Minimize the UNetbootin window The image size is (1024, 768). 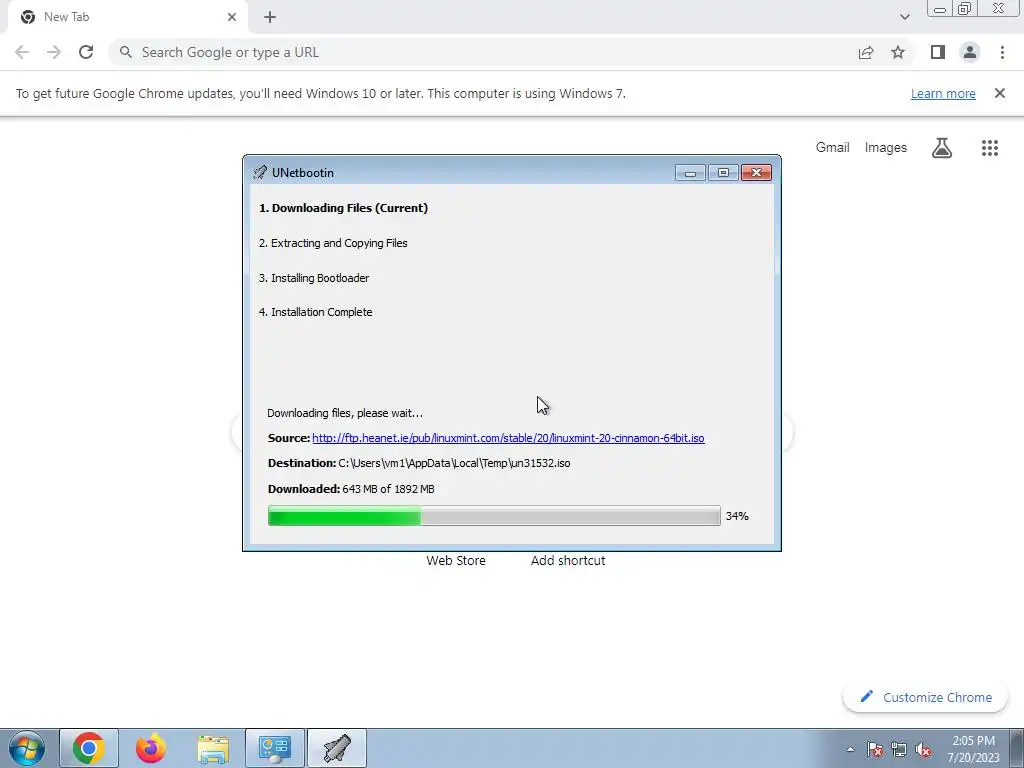(x=690, y=172)
